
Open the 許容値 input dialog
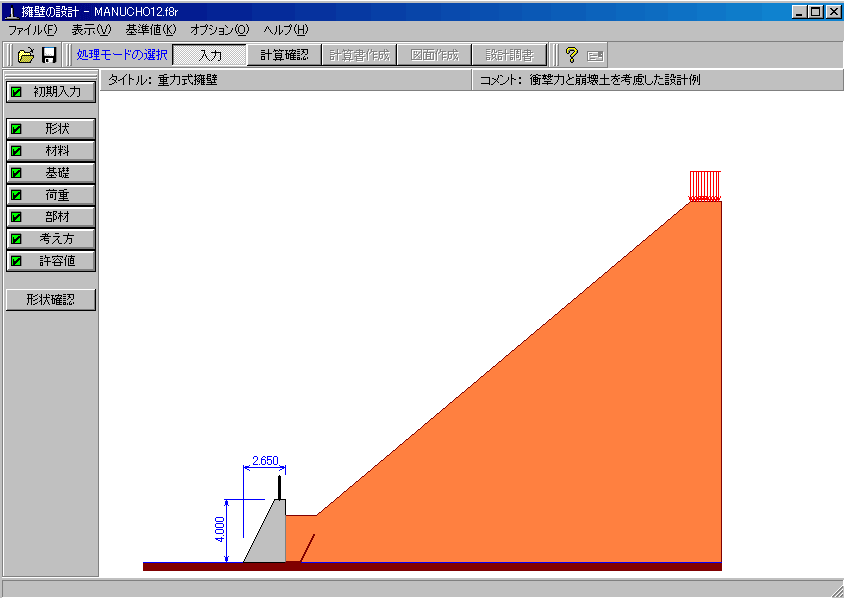(x=51, y=261)
